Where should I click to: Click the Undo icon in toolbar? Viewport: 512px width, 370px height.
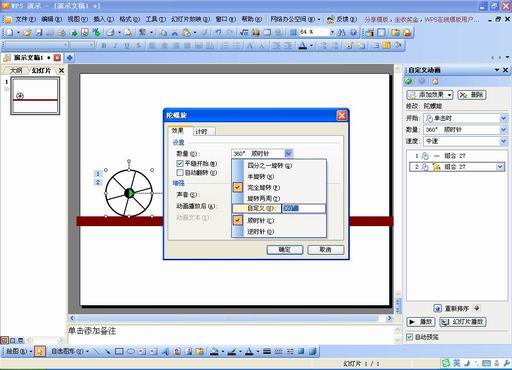coord(218,33)
